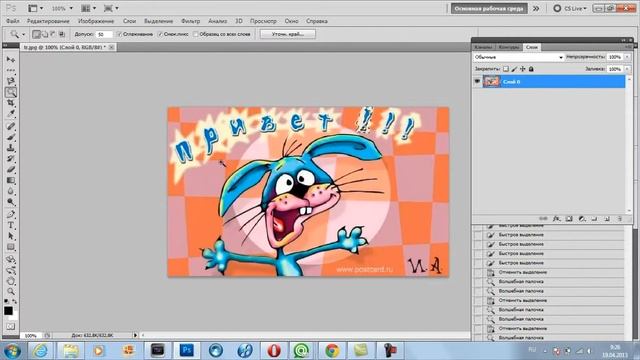Choose Add to selection mode icon
The height and width of the screenshot is (360, 640).
(45, 34)
